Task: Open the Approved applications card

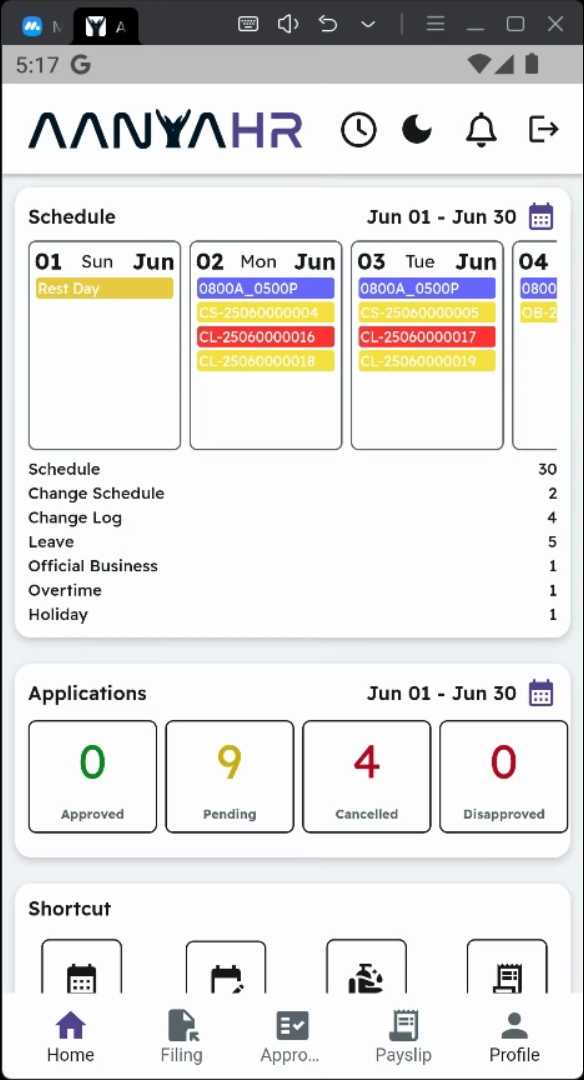Action: 92,776
